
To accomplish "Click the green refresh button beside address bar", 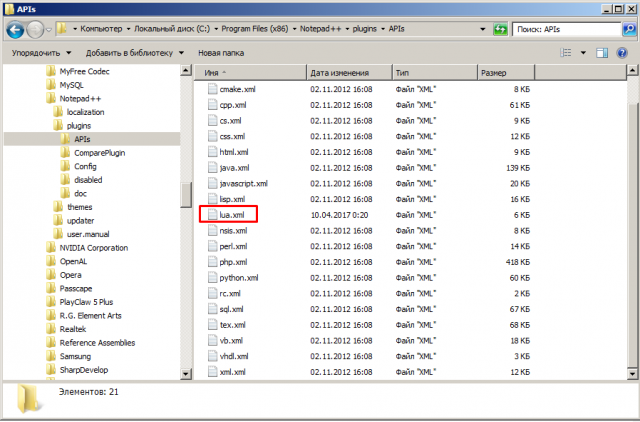I will (x=498, y=30).
